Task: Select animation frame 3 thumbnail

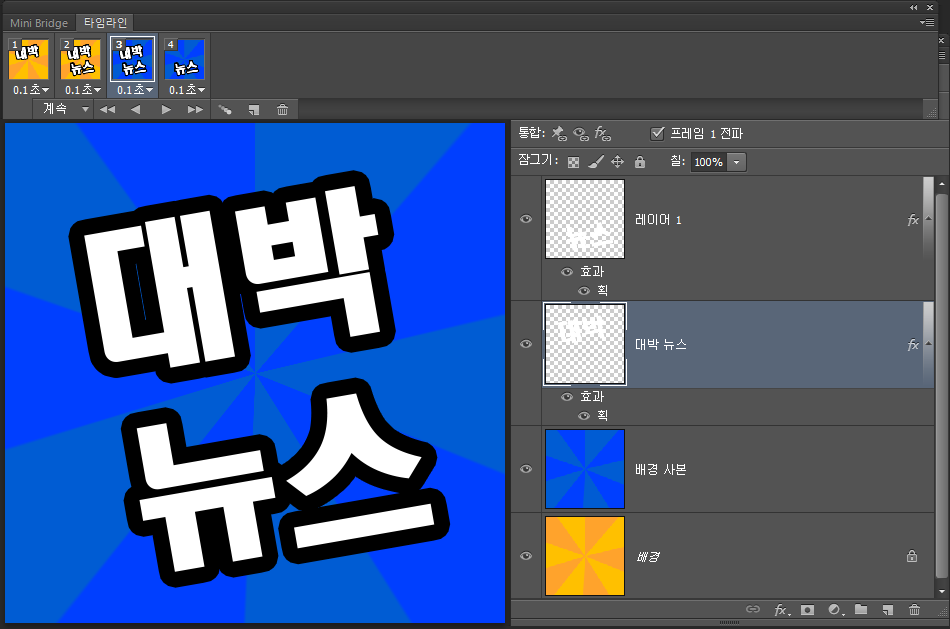Action: click(133, 59)
